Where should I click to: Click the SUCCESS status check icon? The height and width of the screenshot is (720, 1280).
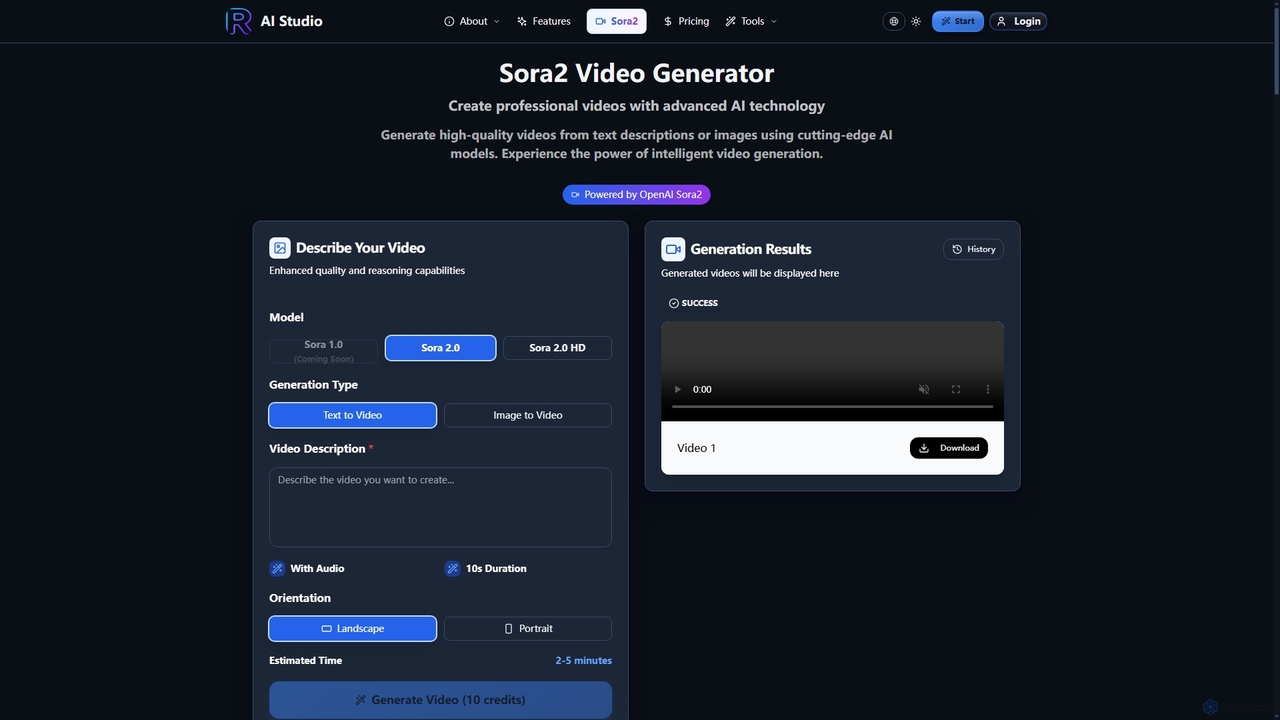click(674, 303)
